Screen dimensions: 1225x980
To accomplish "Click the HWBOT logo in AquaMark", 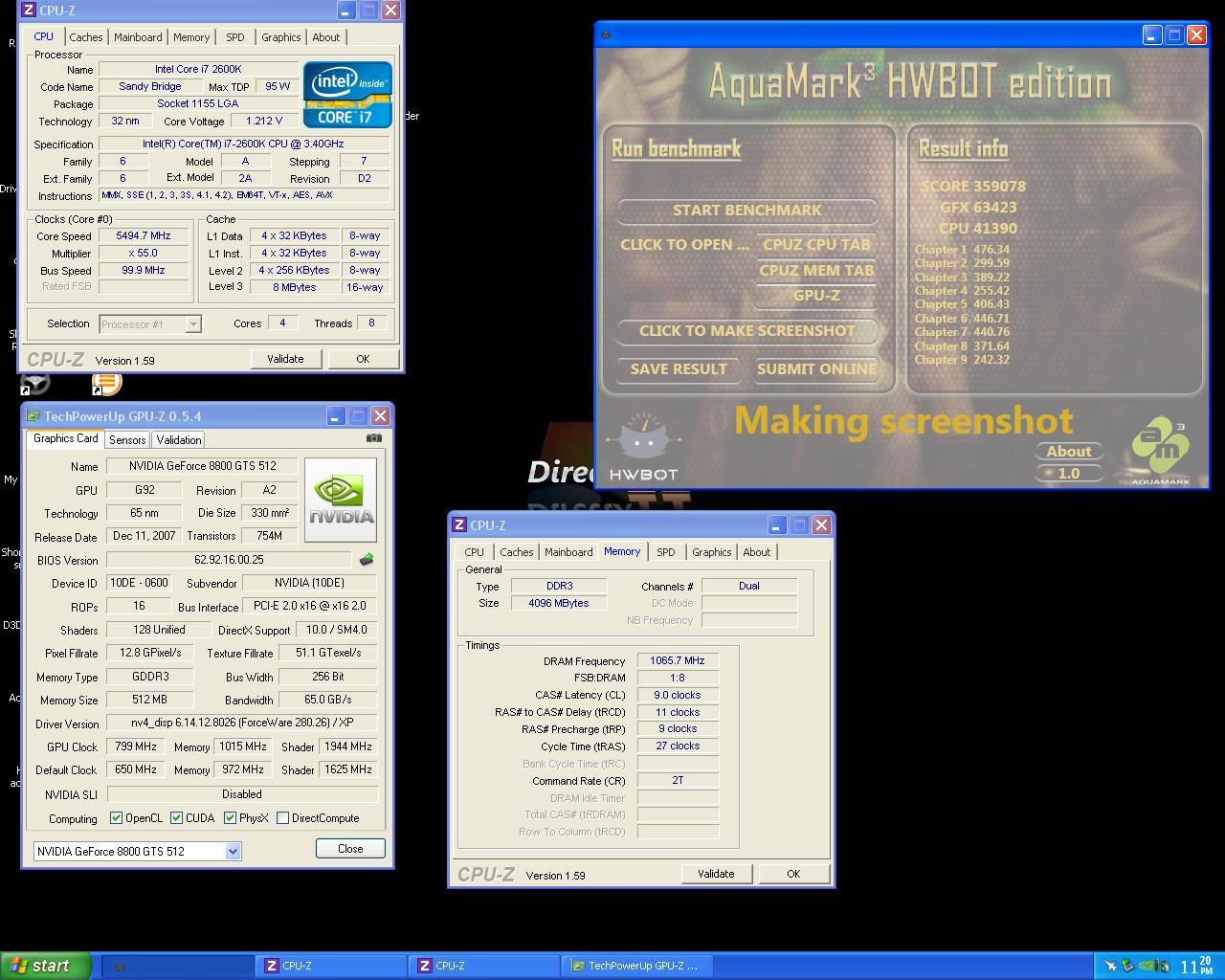I will (644, 448).
